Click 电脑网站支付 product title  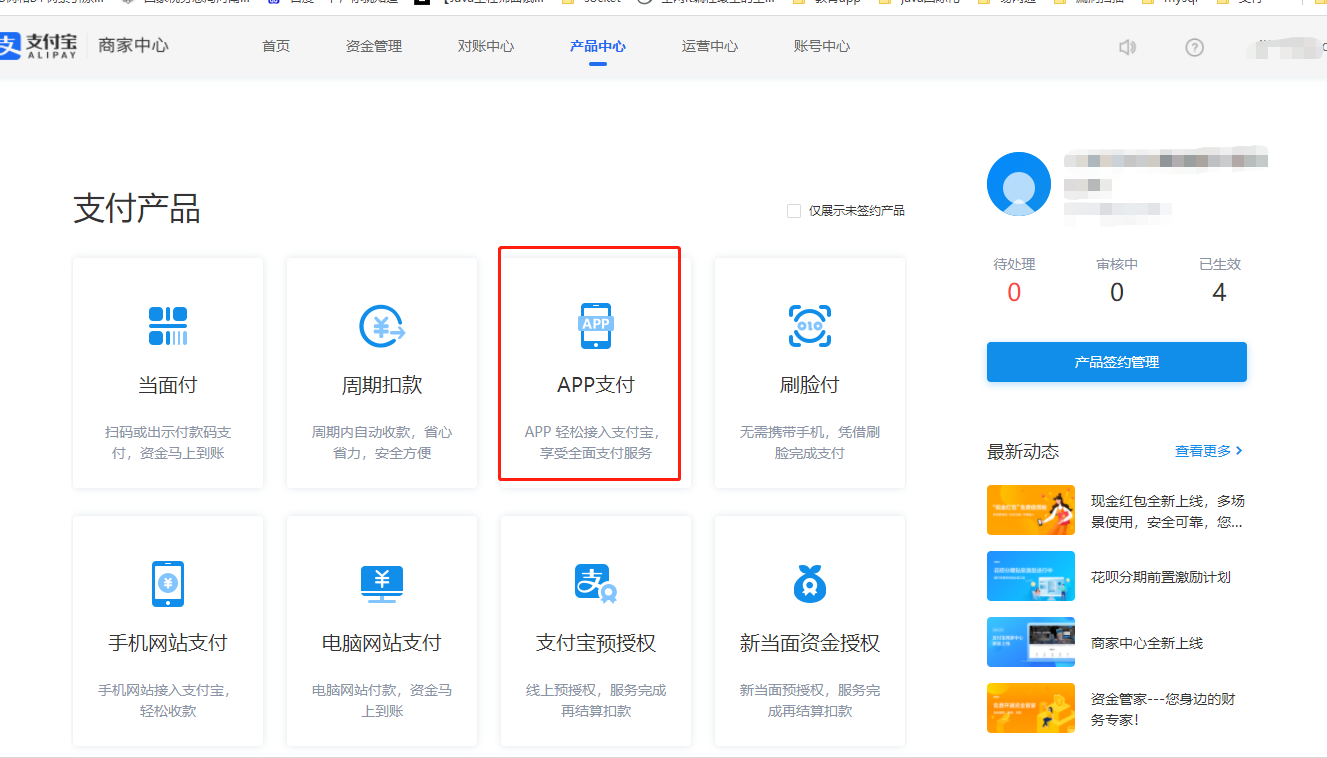tap(382, 643)
